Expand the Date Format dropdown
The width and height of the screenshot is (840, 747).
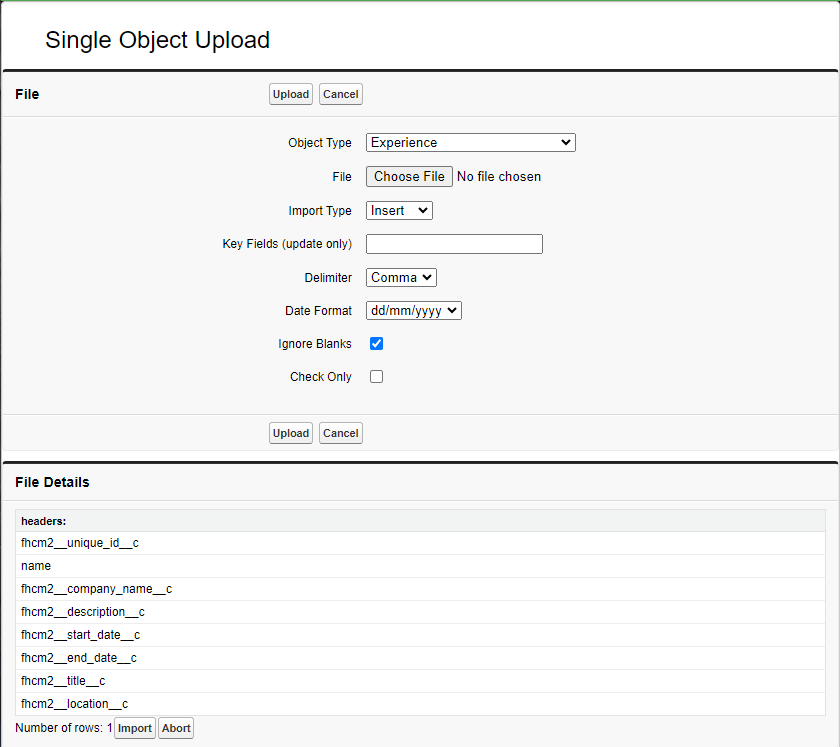tap(413, 311)
